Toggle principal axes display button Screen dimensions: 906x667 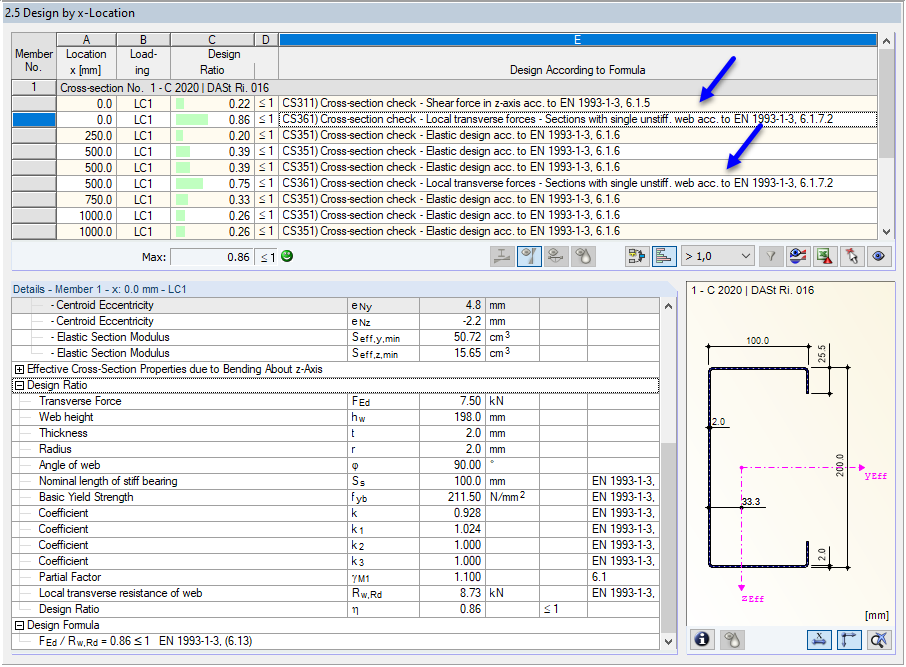849,640
